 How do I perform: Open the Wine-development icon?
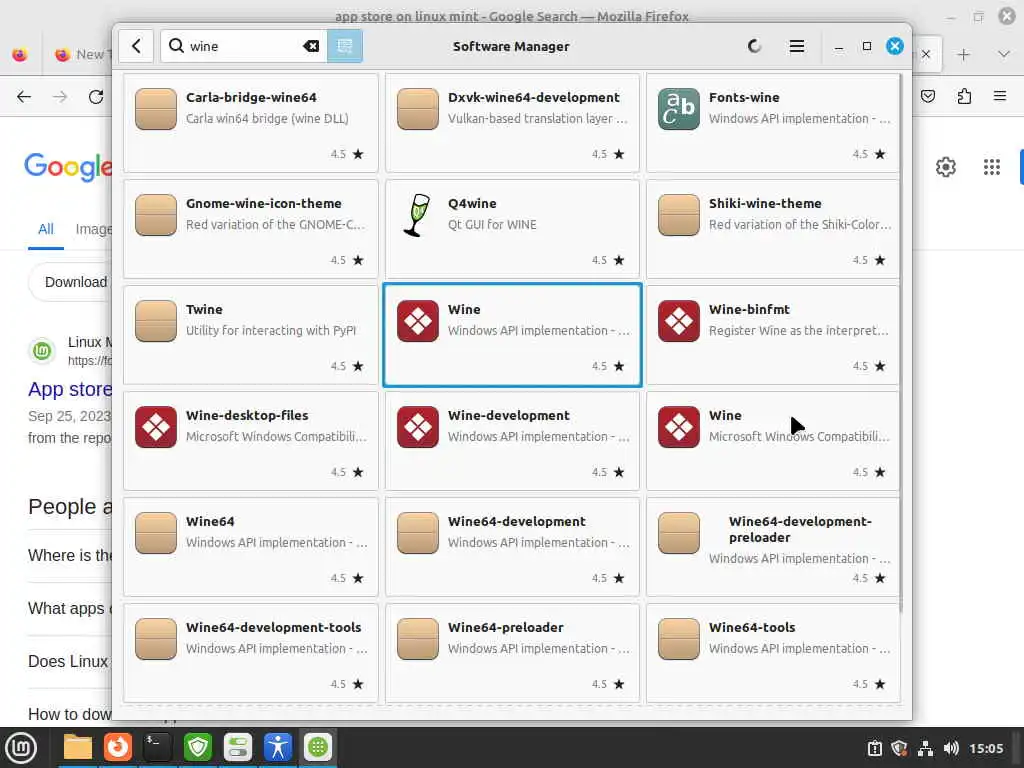pyautogui.click(x=417, y=426)
